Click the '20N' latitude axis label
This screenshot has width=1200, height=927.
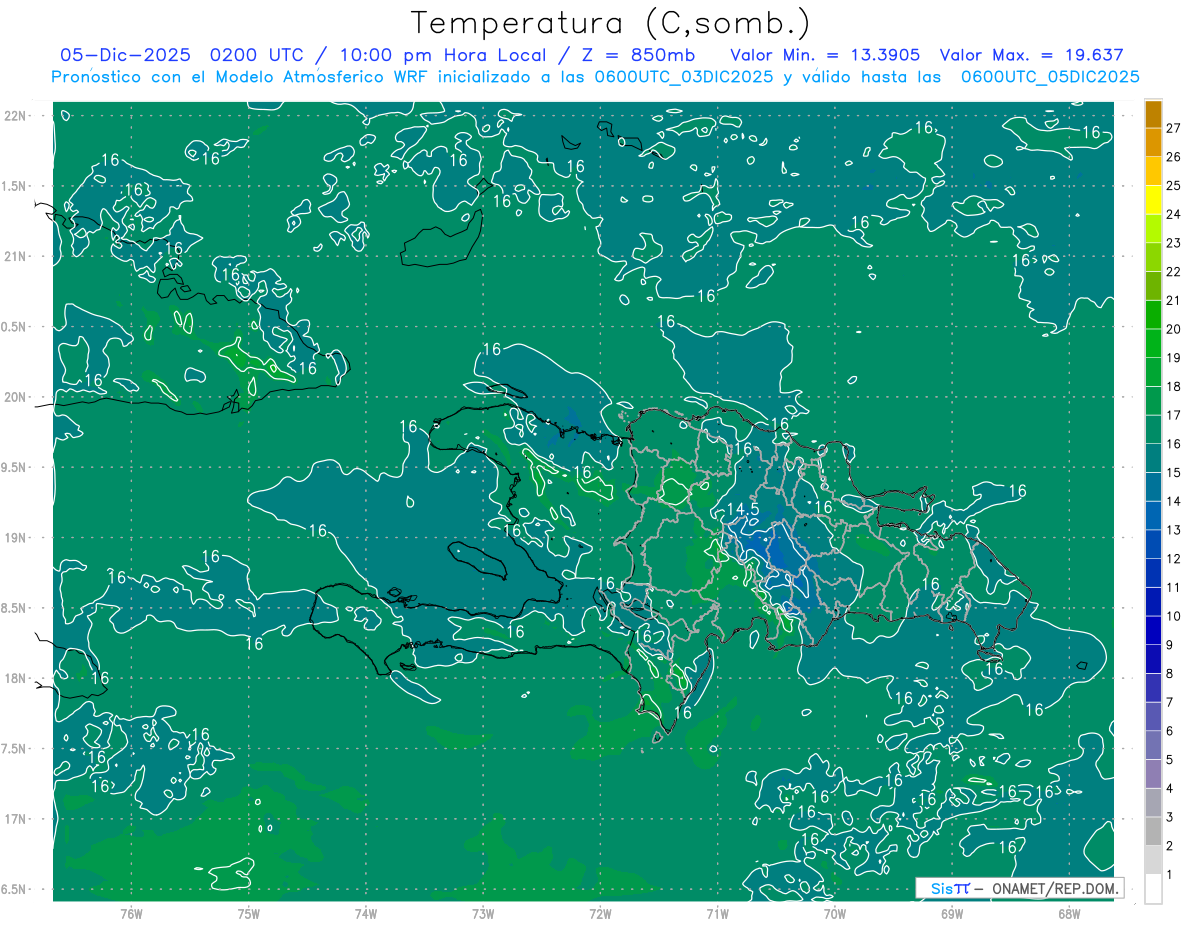click(13, 397)
